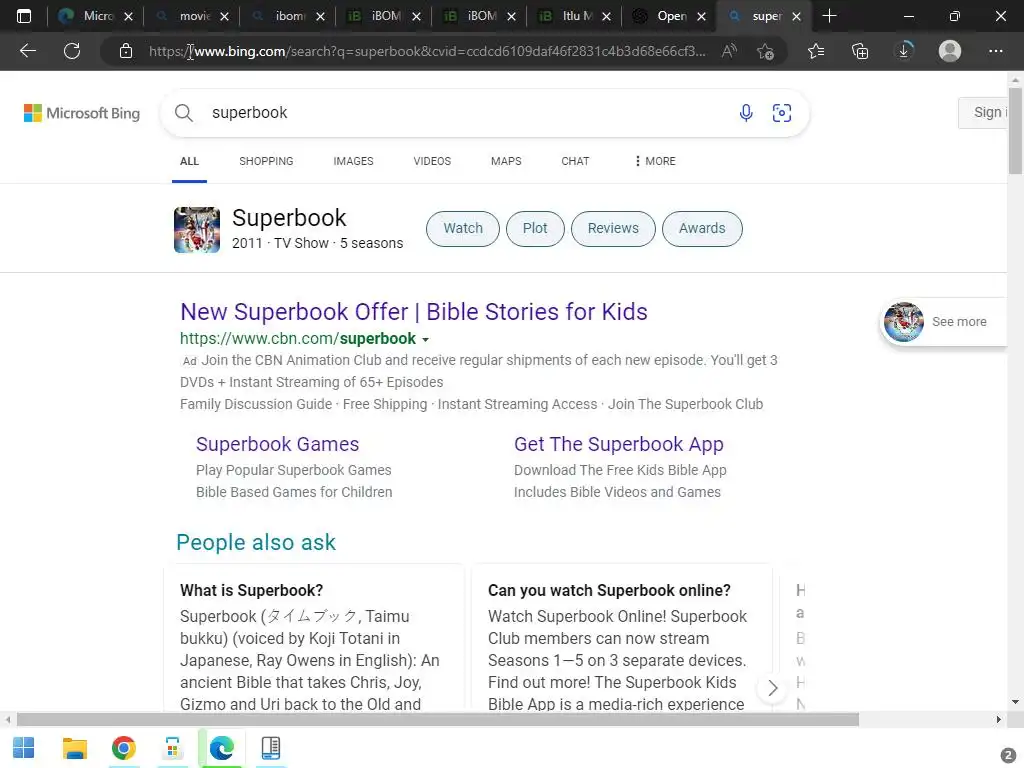Switch to the MAPS results tab
This screenshot has height=768, width=1024.
point(506,161)
